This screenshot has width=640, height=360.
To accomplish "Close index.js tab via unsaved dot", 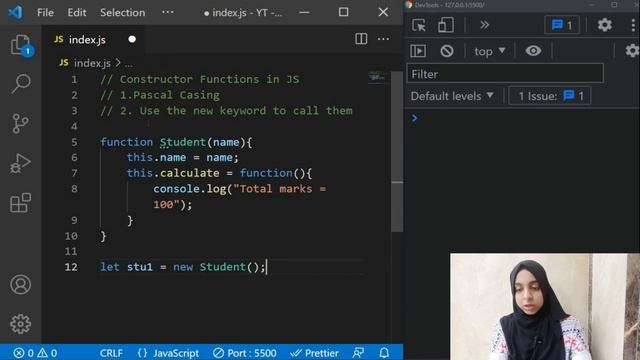I will click(x=132, y=40).
